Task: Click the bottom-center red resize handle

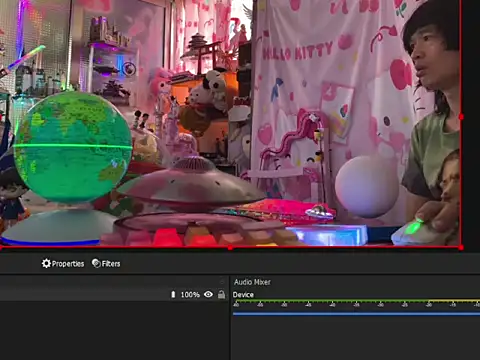Action: coord(230,248)
